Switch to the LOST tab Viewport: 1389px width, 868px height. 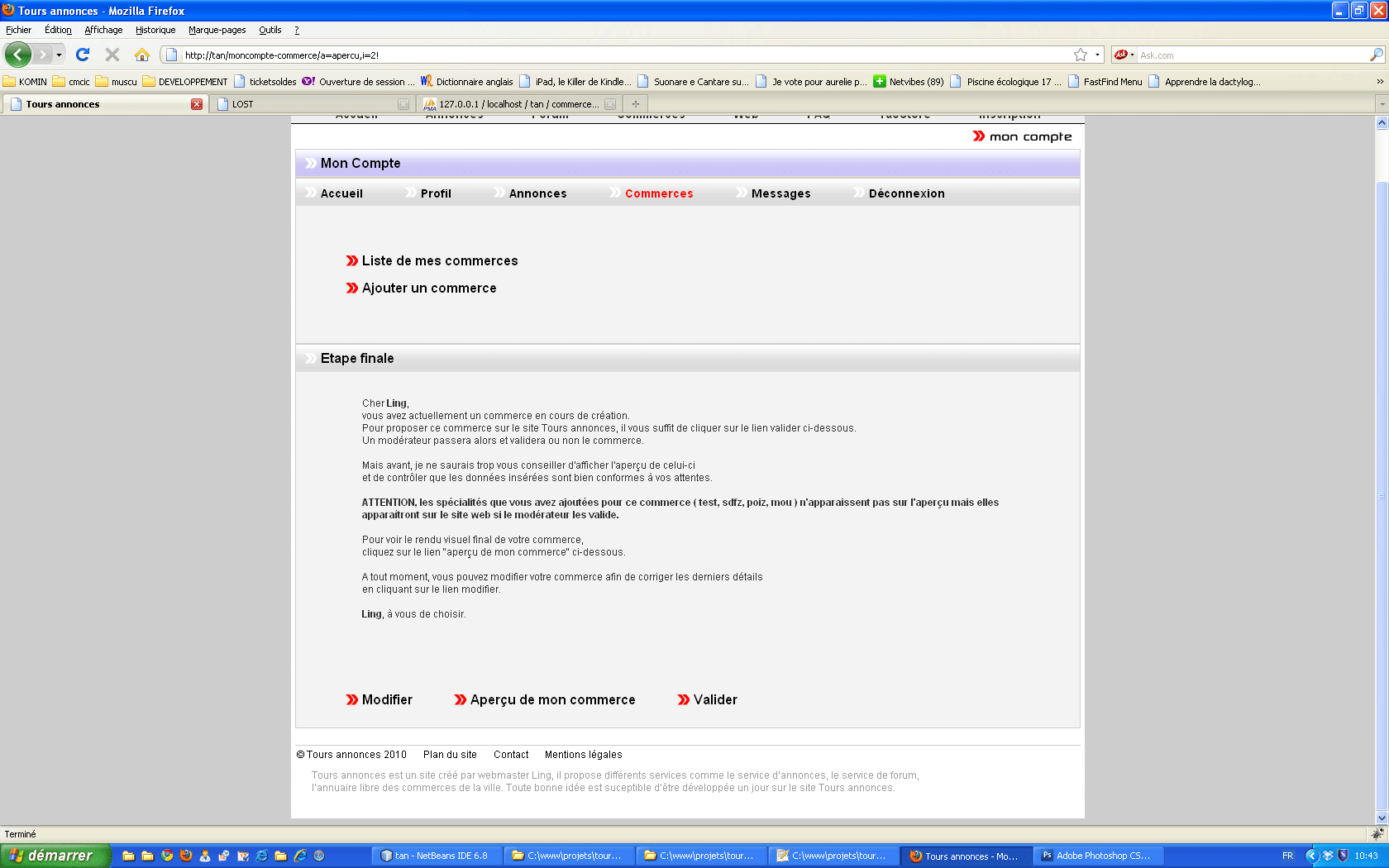[306, 104]
